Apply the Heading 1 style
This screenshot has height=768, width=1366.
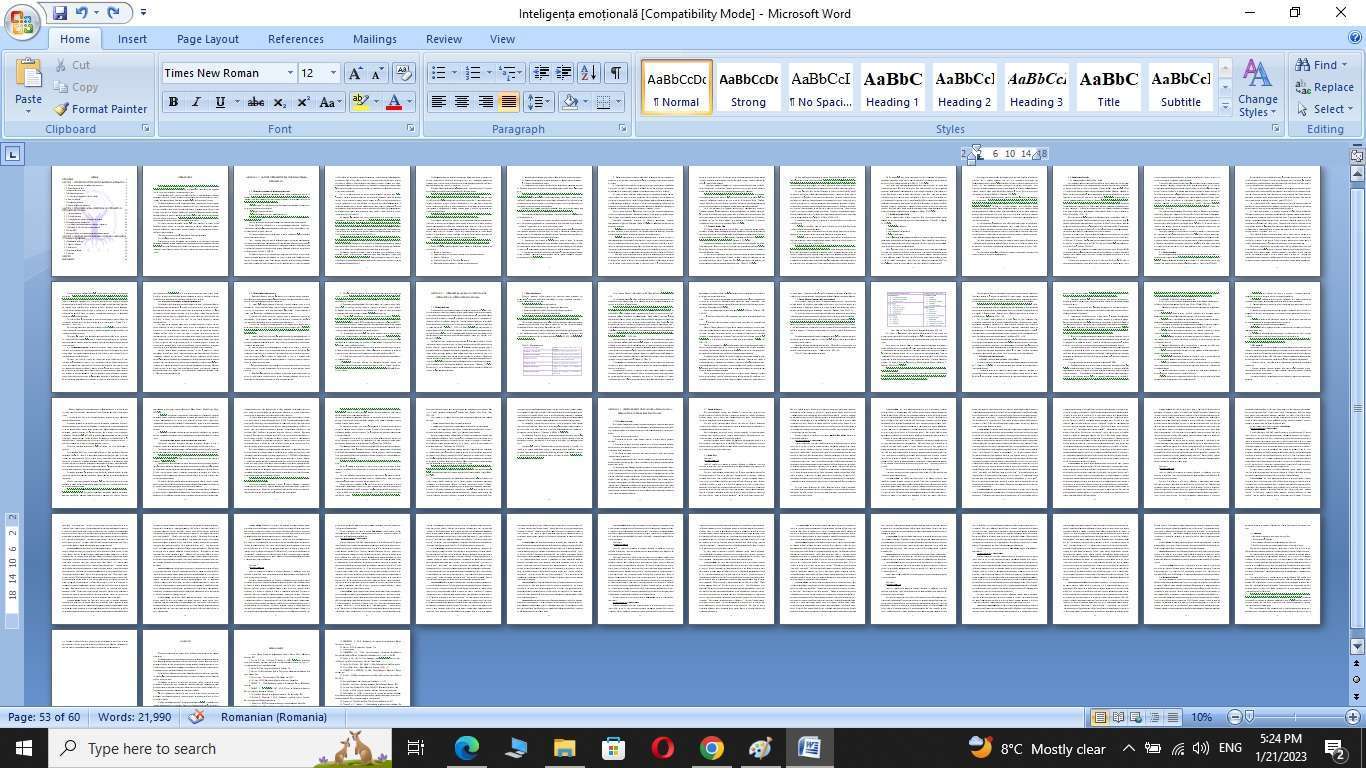[x=892, y=87]
